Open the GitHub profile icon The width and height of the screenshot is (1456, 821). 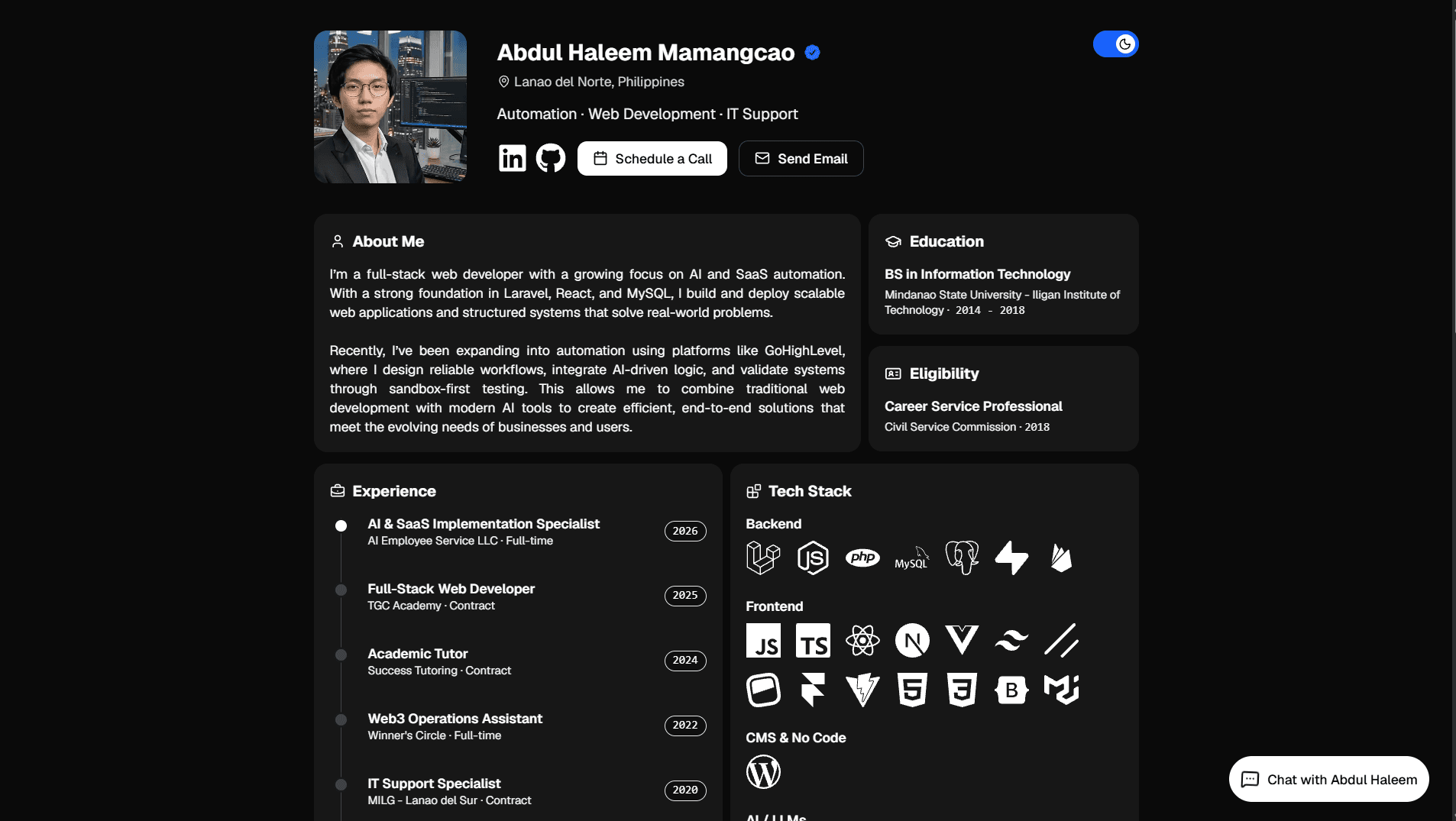[x=550, y=158]
